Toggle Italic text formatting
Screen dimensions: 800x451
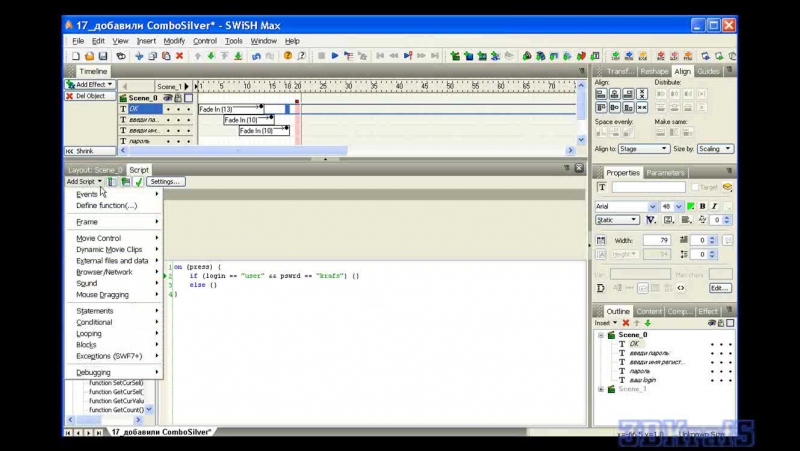(x=714, y=206)
